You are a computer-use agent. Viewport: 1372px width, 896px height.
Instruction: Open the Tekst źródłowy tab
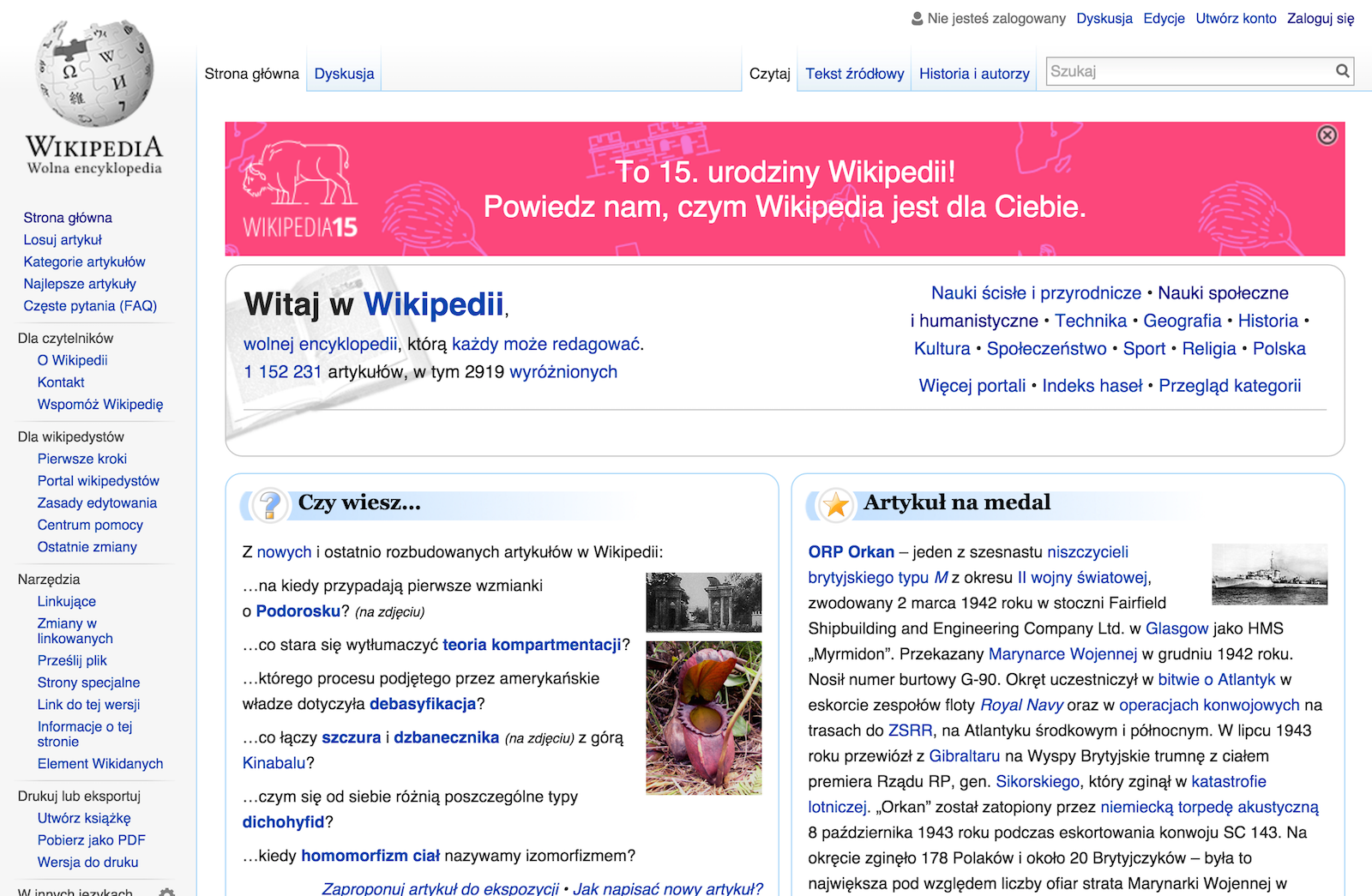coord(854,74)
